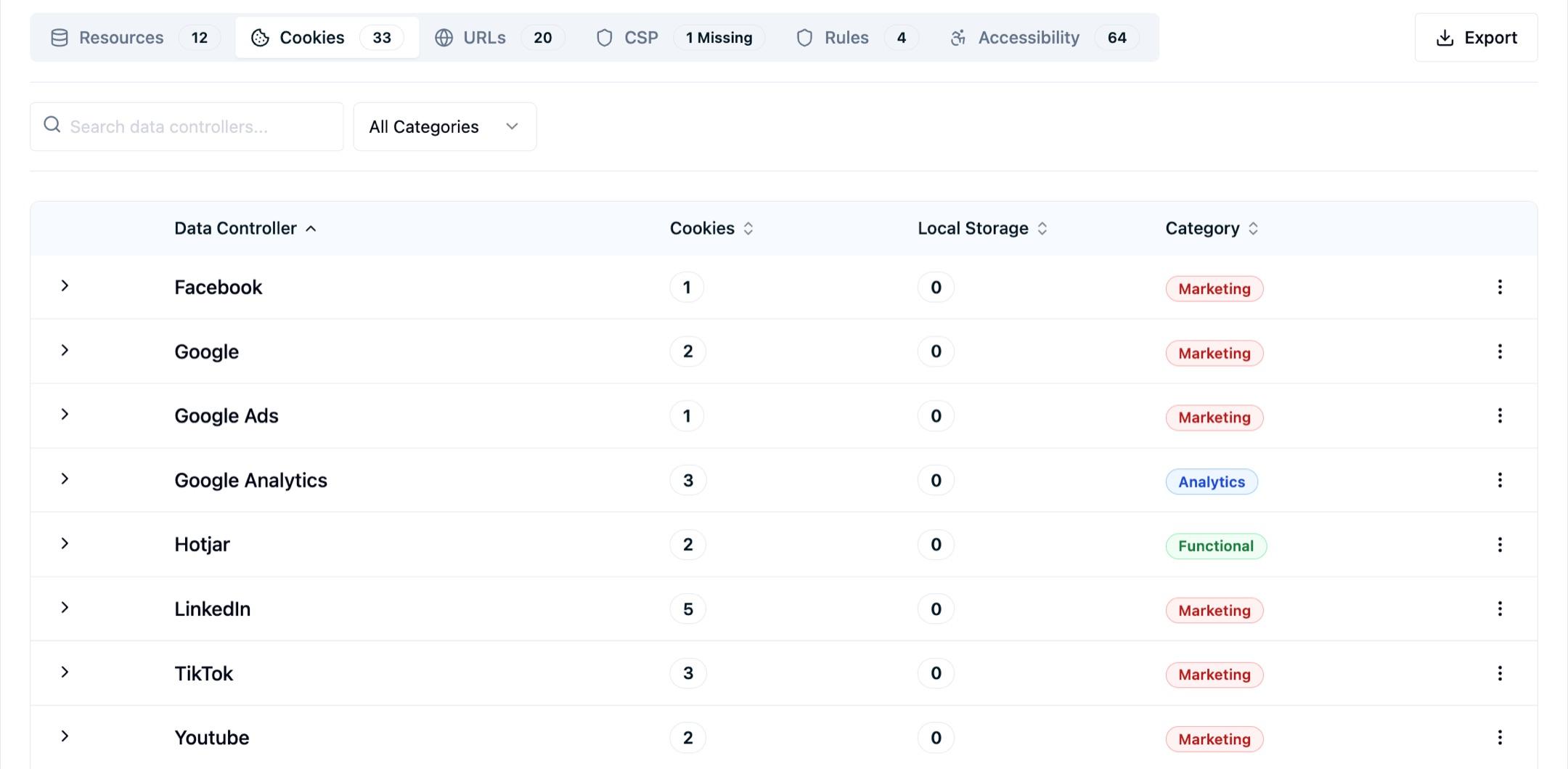Go to the Rules tab
Screen dimensions: 1568x769
[x=857, y=38]
